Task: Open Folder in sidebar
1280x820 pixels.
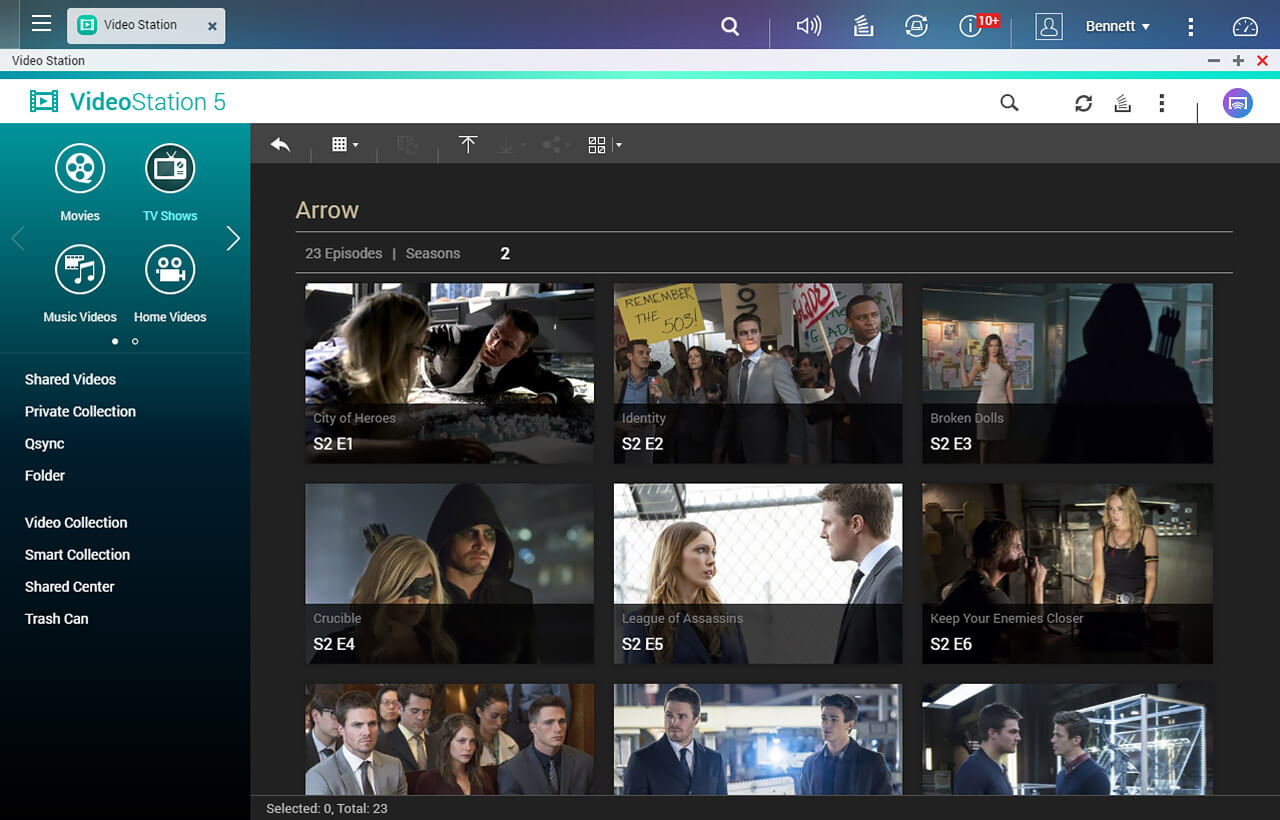Action: pyautogui.click(x=44, y=475)
